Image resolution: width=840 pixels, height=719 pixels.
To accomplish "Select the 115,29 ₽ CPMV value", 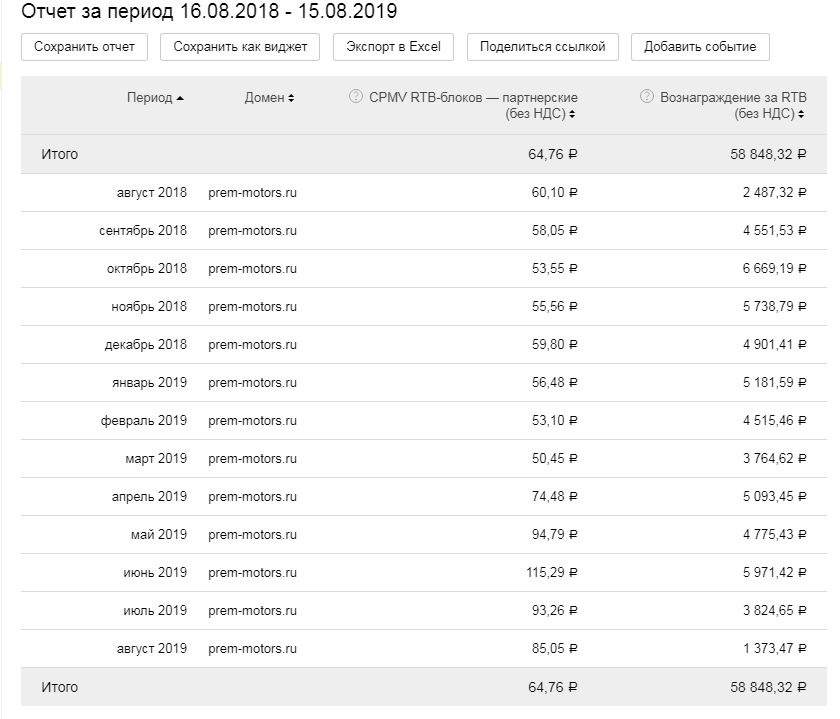I will (554, 573).
